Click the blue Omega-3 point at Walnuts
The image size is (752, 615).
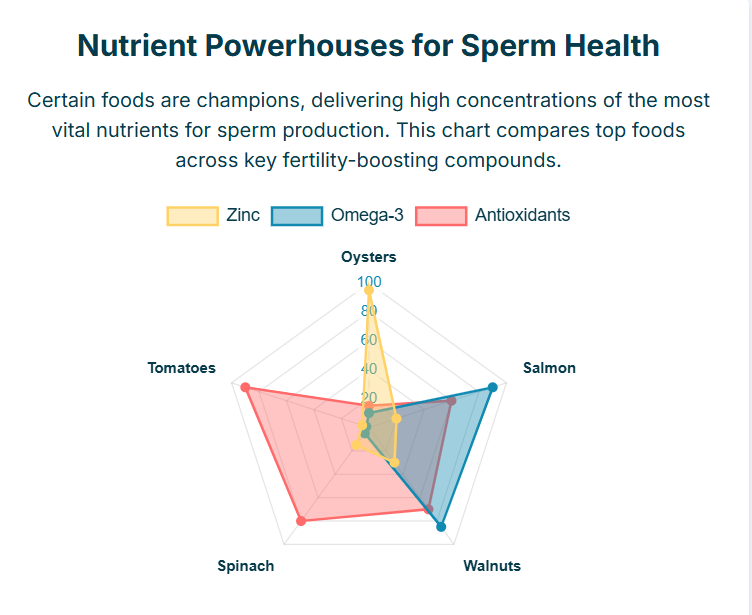coord(441,527)
